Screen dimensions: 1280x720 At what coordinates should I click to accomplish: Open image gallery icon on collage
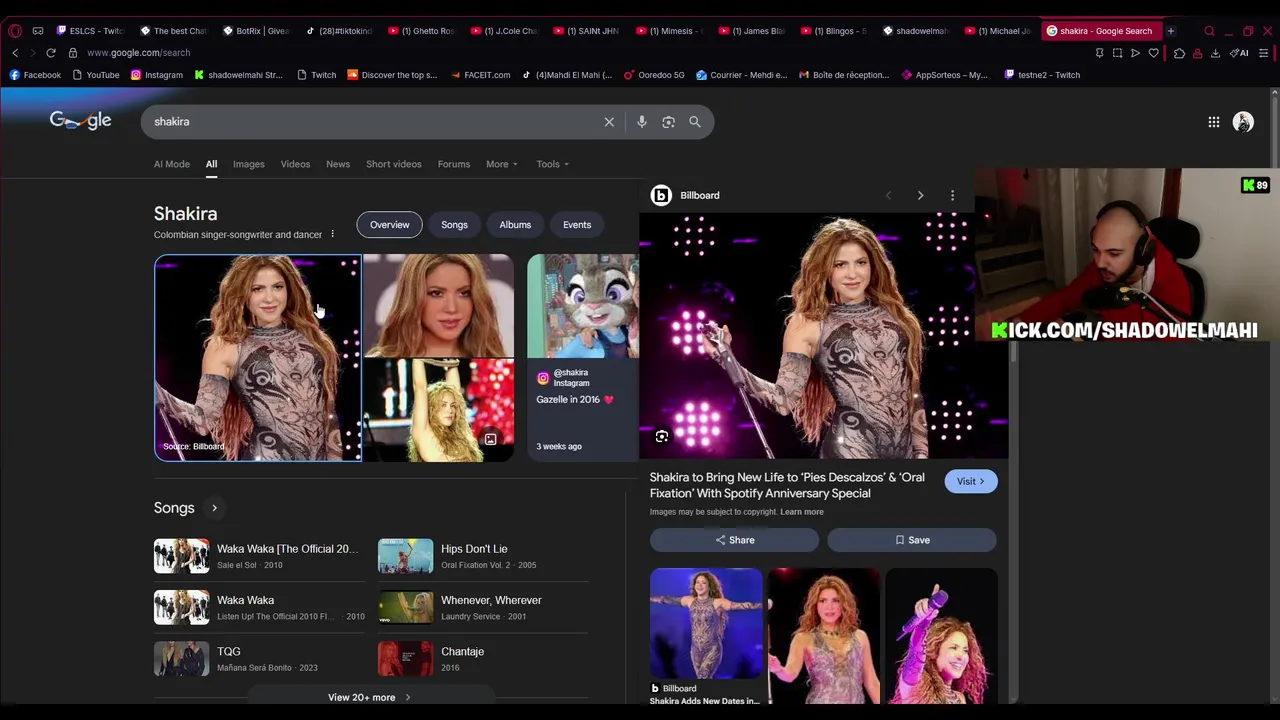click(490, 439)
